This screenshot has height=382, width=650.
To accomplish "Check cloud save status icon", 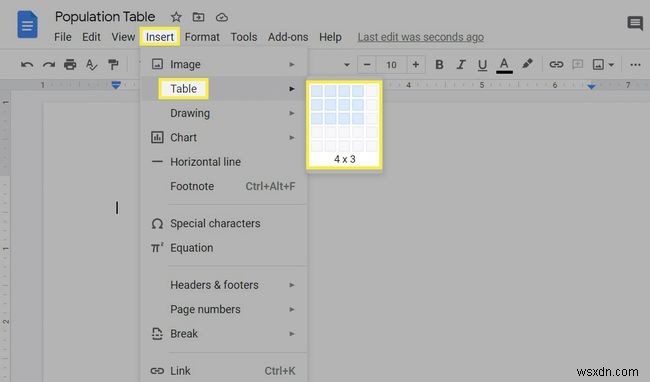I will (x=222, y=17).
